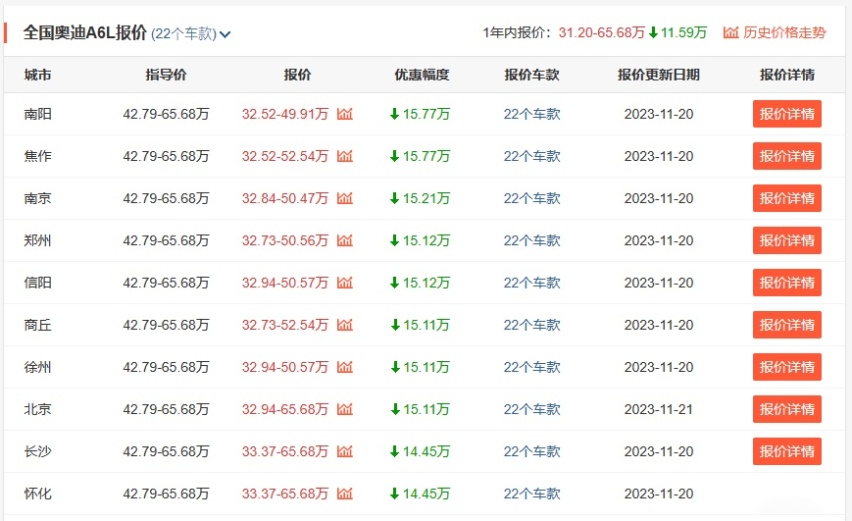Click 报价详情 button for 商丘

[x=787, y=325]
